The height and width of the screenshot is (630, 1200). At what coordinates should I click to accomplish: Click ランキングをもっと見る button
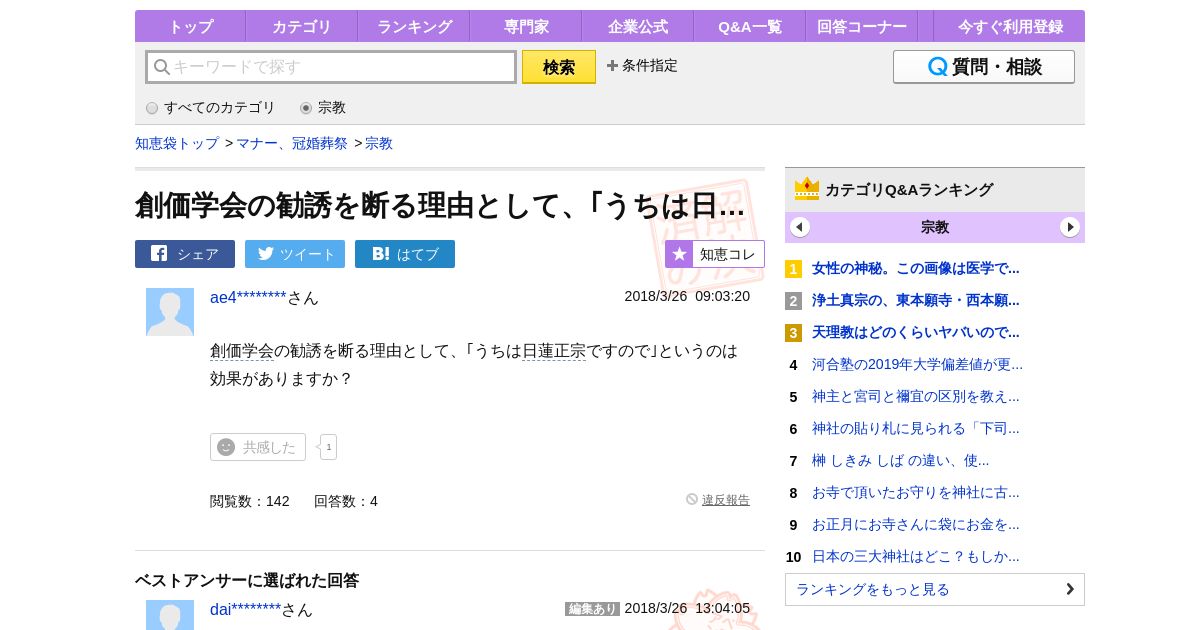935,589
